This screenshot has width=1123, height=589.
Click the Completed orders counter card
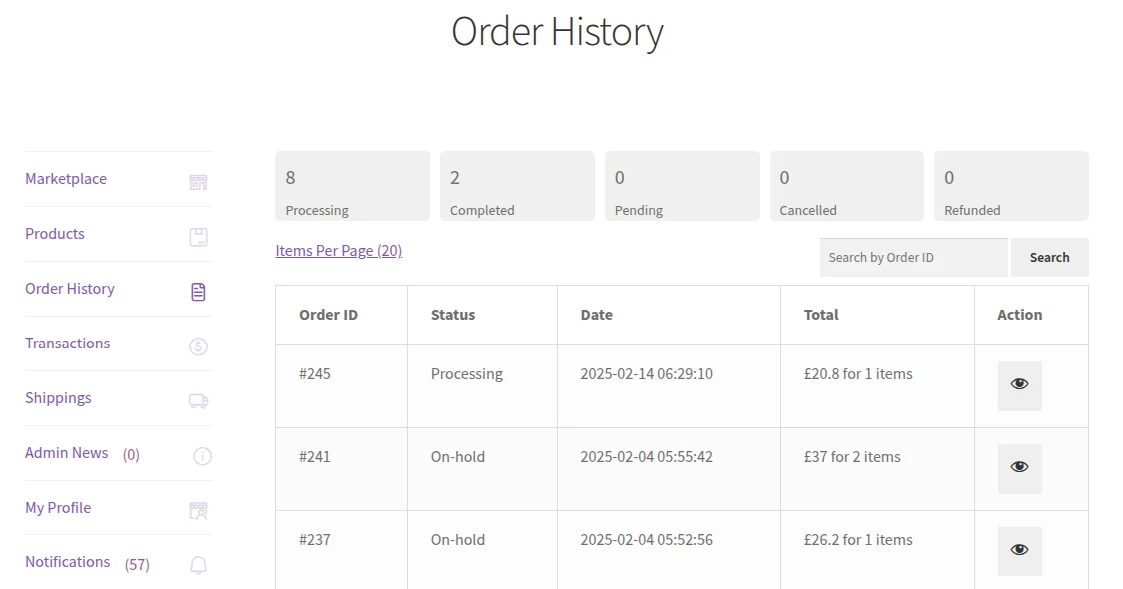pyautogui.click(x=517, y=186)
